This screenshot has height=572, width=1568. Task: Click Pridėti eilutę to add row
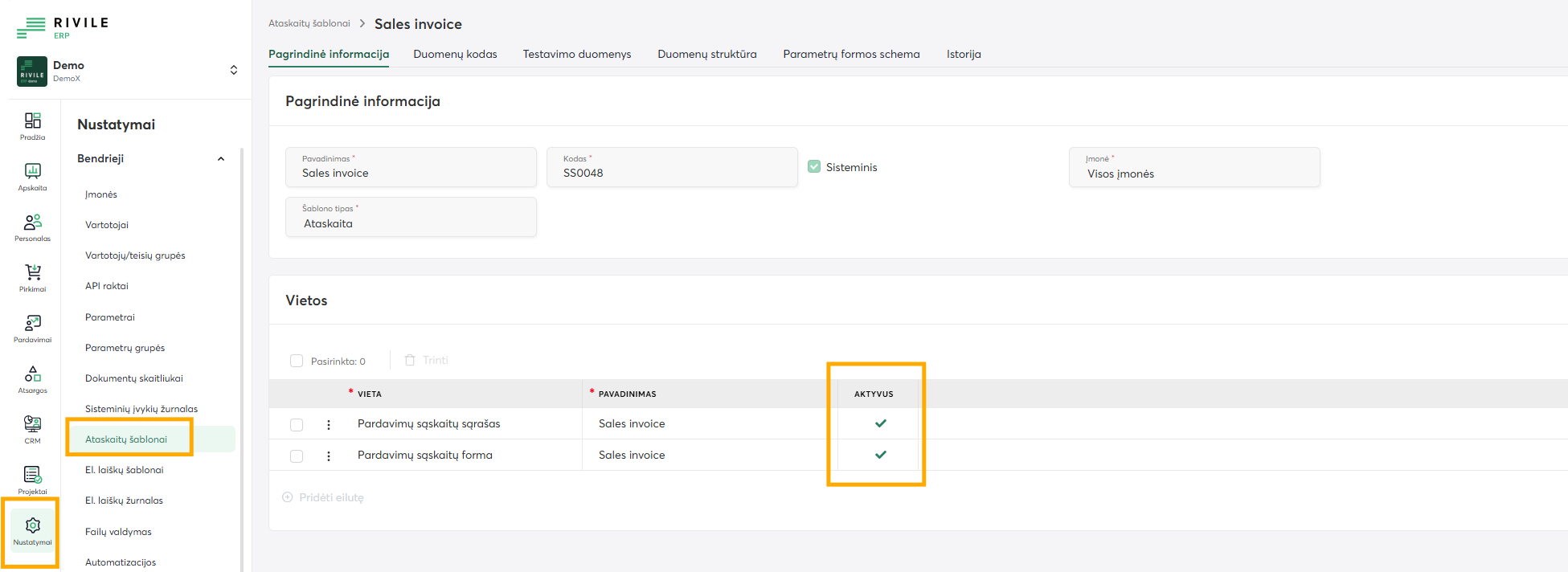(324, 498)
